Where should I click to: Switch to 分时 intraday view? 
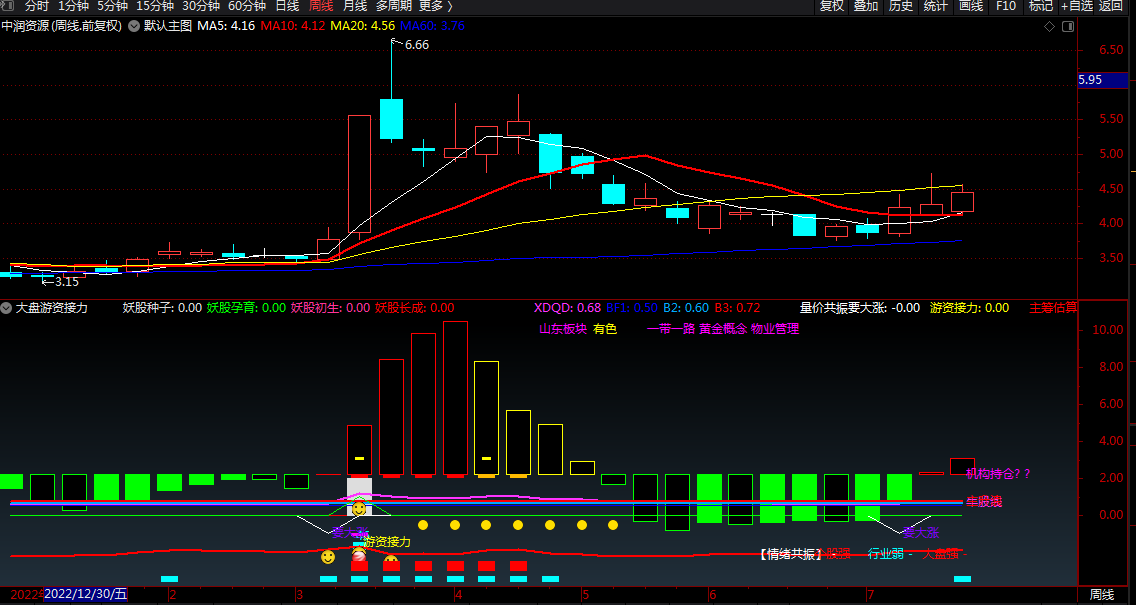[x=37, y=6]
